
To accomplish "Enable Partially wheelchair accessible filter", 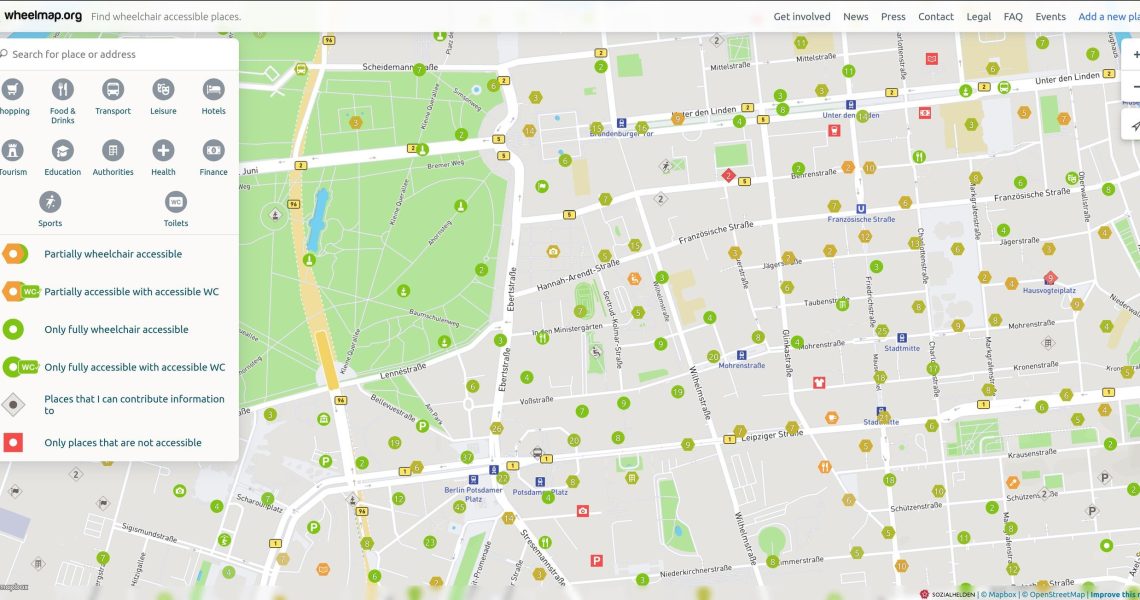I will [x=112, y=254].
